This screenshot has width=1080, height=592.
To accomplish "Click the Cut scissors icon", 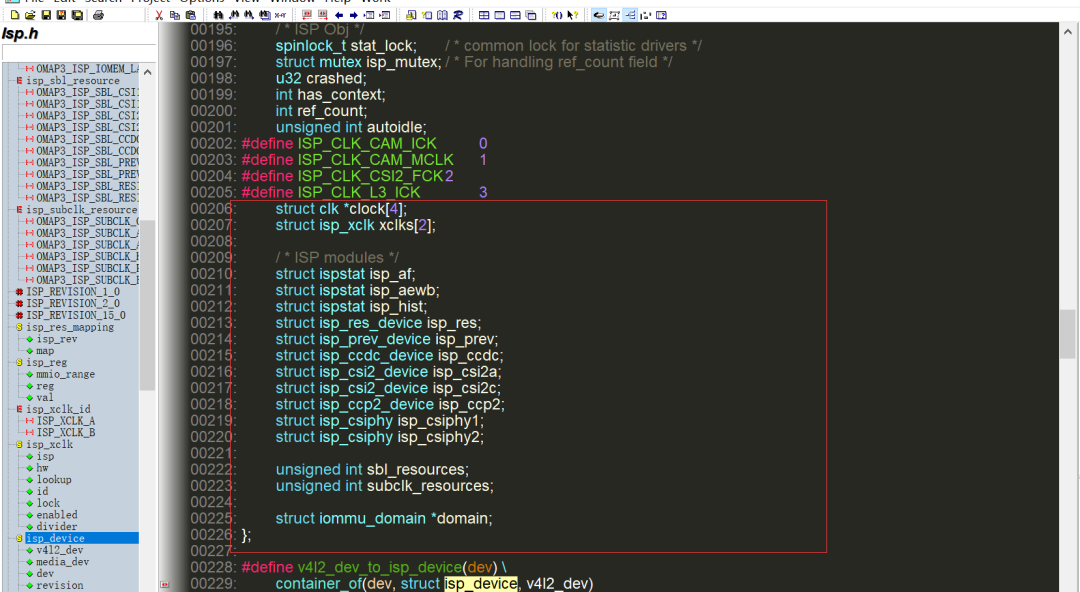I will [159, 15].
